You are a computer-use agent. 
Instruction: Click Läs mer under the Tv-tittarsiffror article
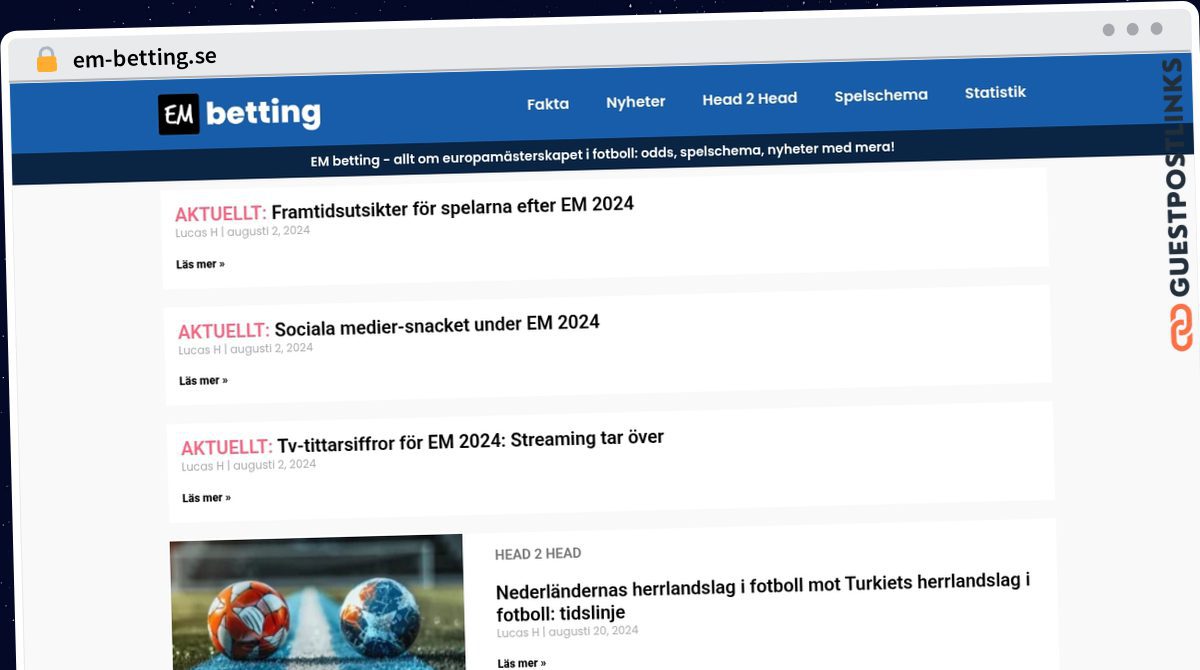point(206,496)
